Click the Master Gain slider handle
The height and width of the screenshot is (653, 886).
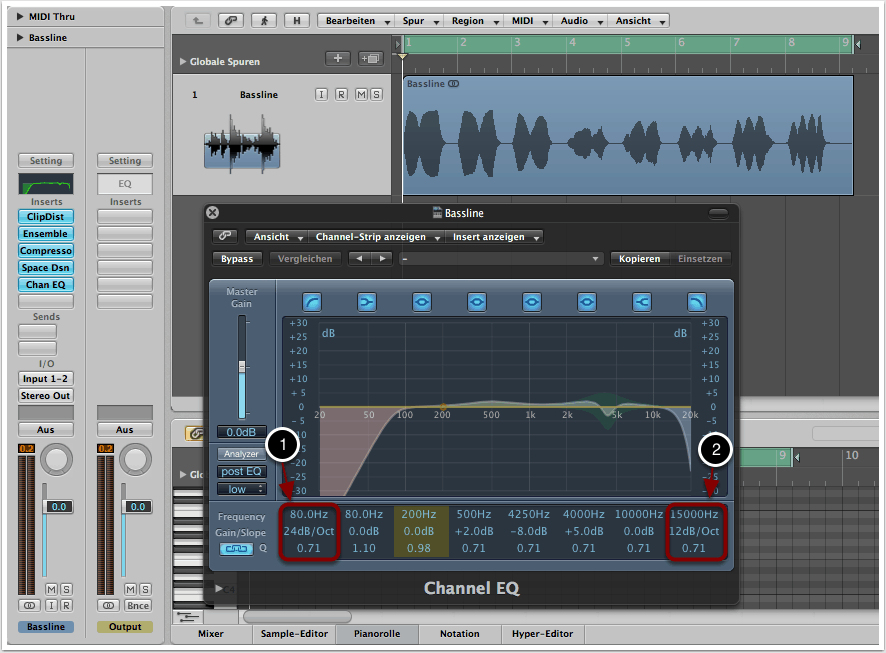(x=240, y=368)
